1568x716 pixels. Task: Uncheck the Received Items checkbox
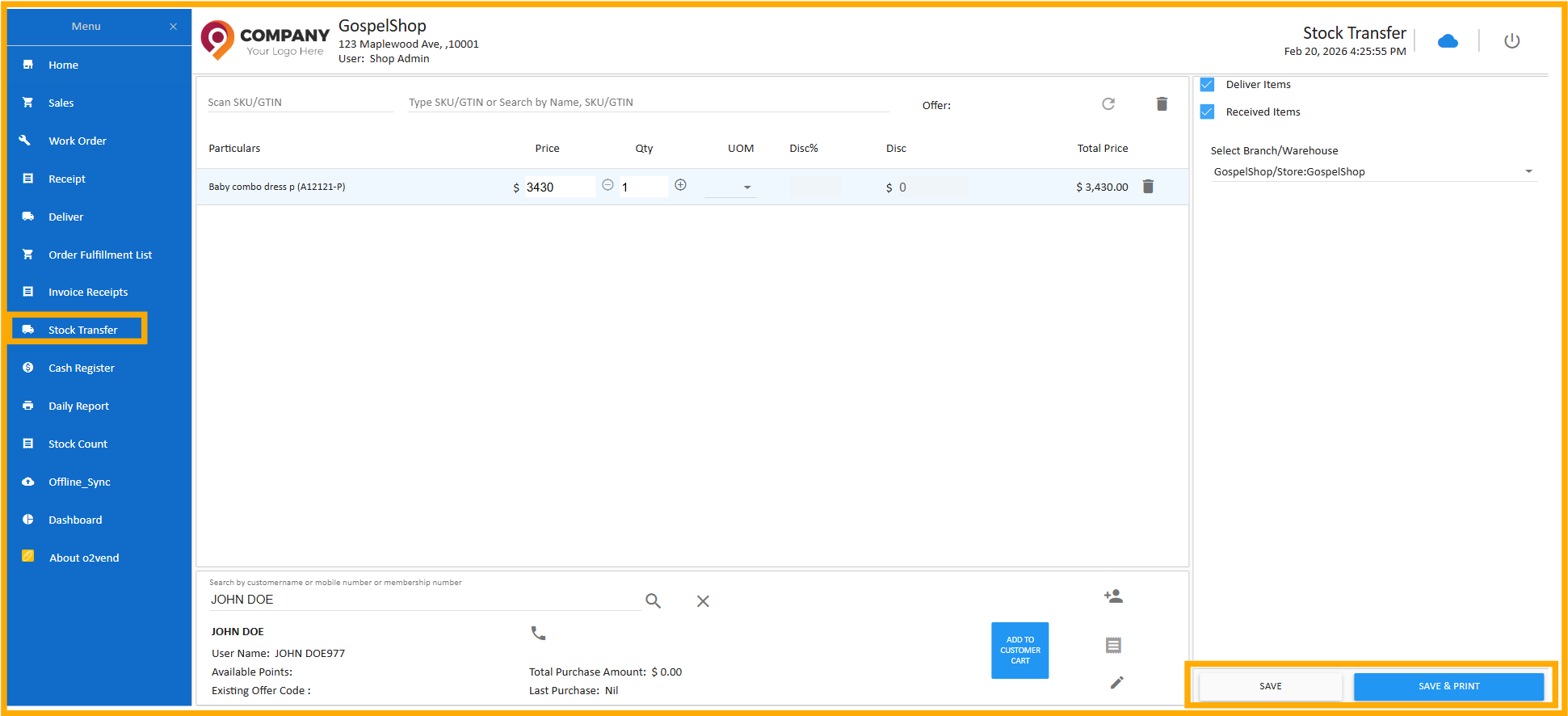(x=1207, y=112)
